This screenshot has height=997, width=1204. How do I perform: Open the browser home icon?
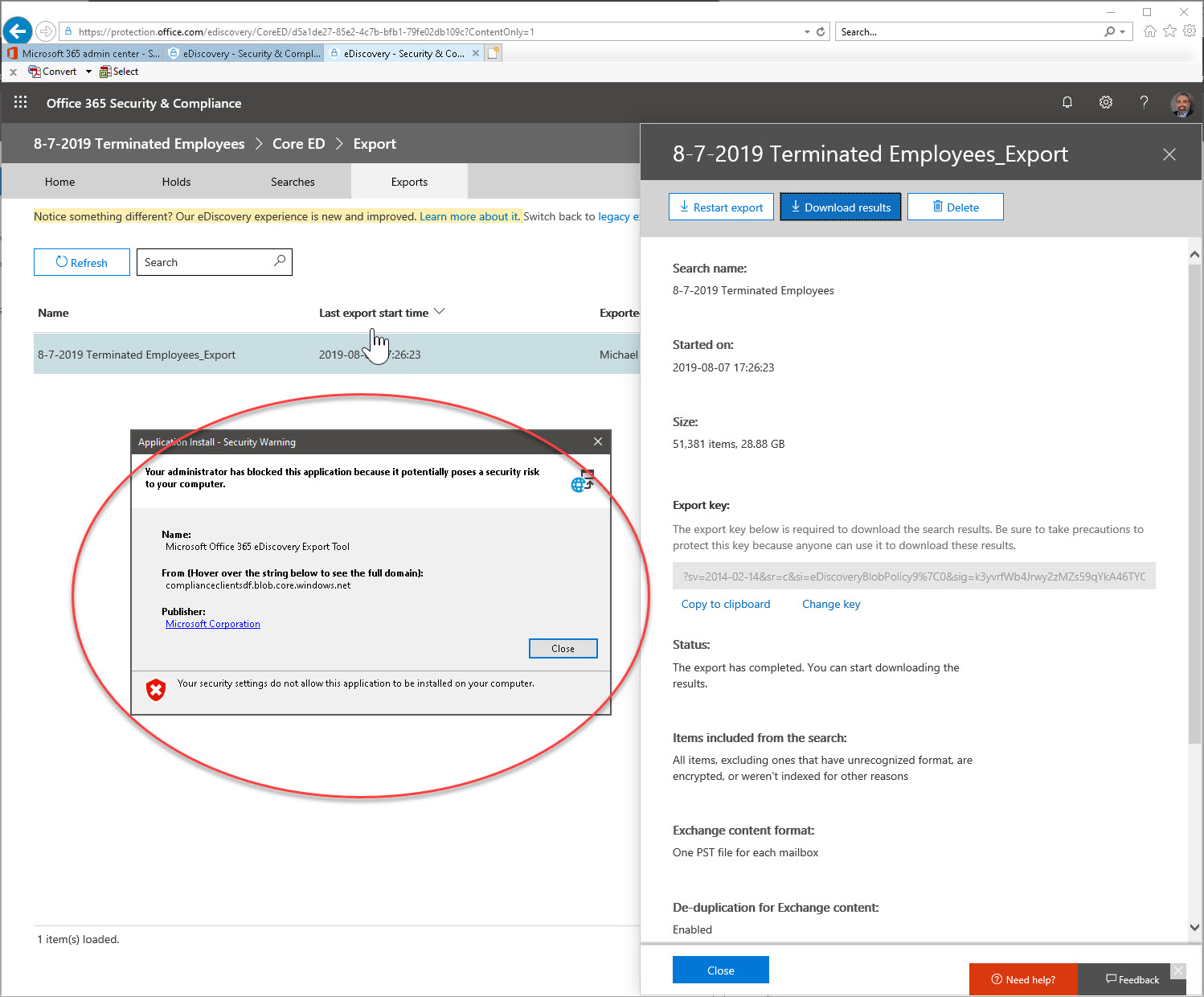pyautogui.click(x=1150, y=31)
